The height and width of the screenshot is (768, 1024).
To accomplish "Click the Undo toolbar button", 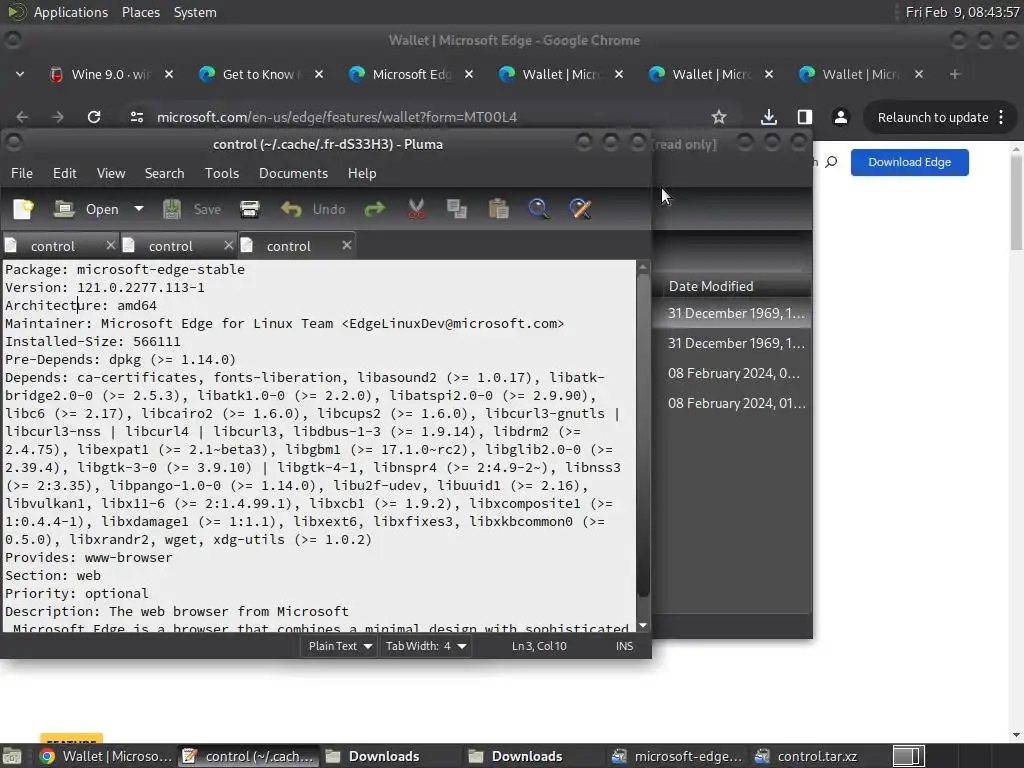I will [x=313, y=209].
